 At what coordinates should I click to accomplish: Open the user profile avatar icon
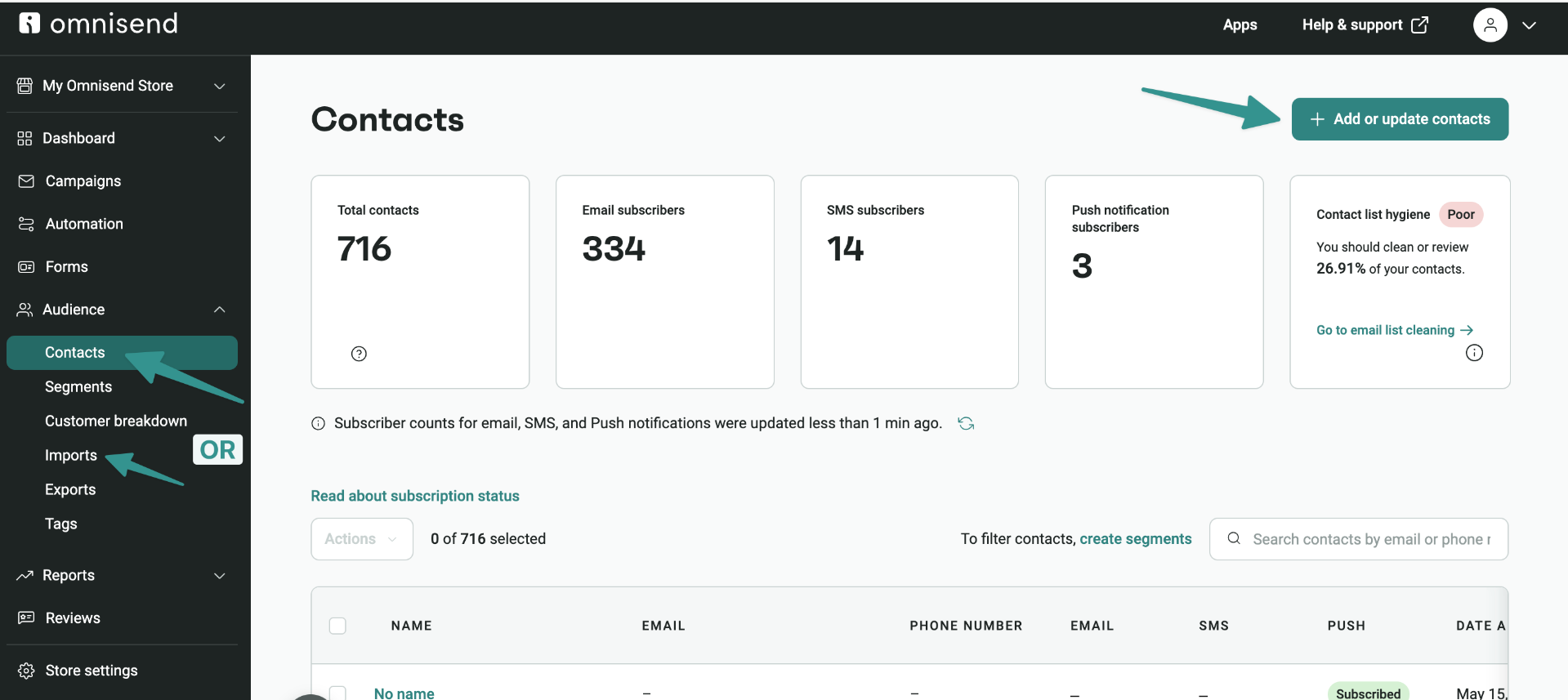(x=1490, y=25)
